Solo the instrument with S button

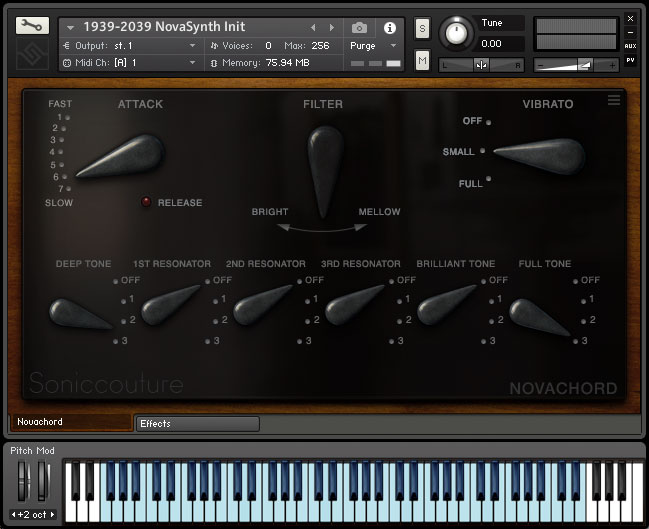click(422, 29)
